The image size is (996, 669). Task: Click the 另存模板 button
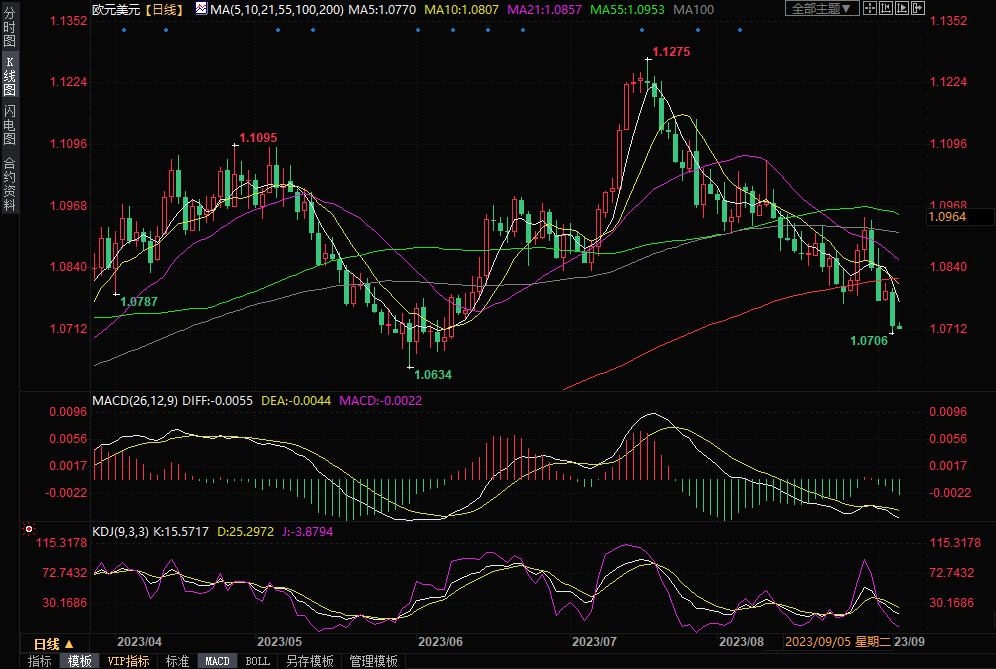coord(310,661)
